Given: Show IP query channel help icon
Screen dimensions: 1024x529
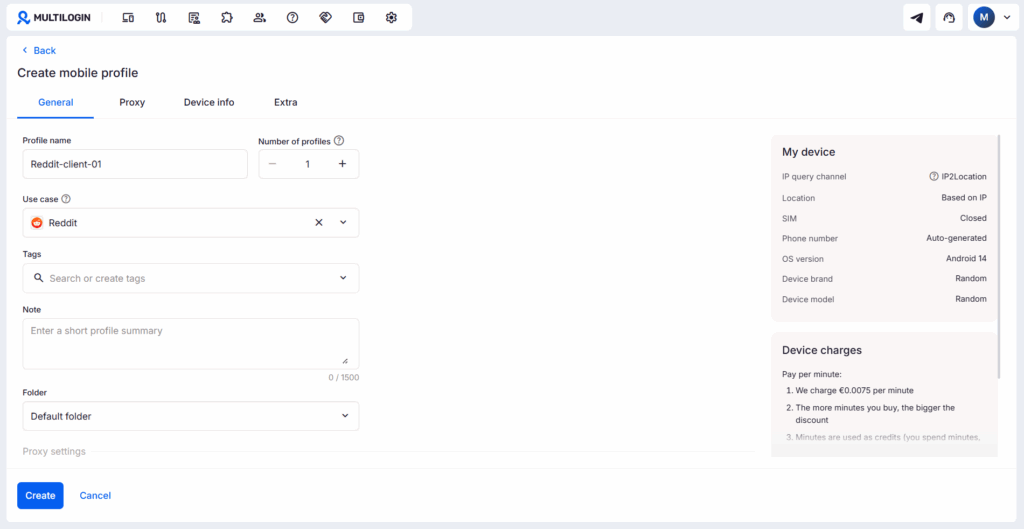Looking at the screenshot, I should [x=934, y=176].
